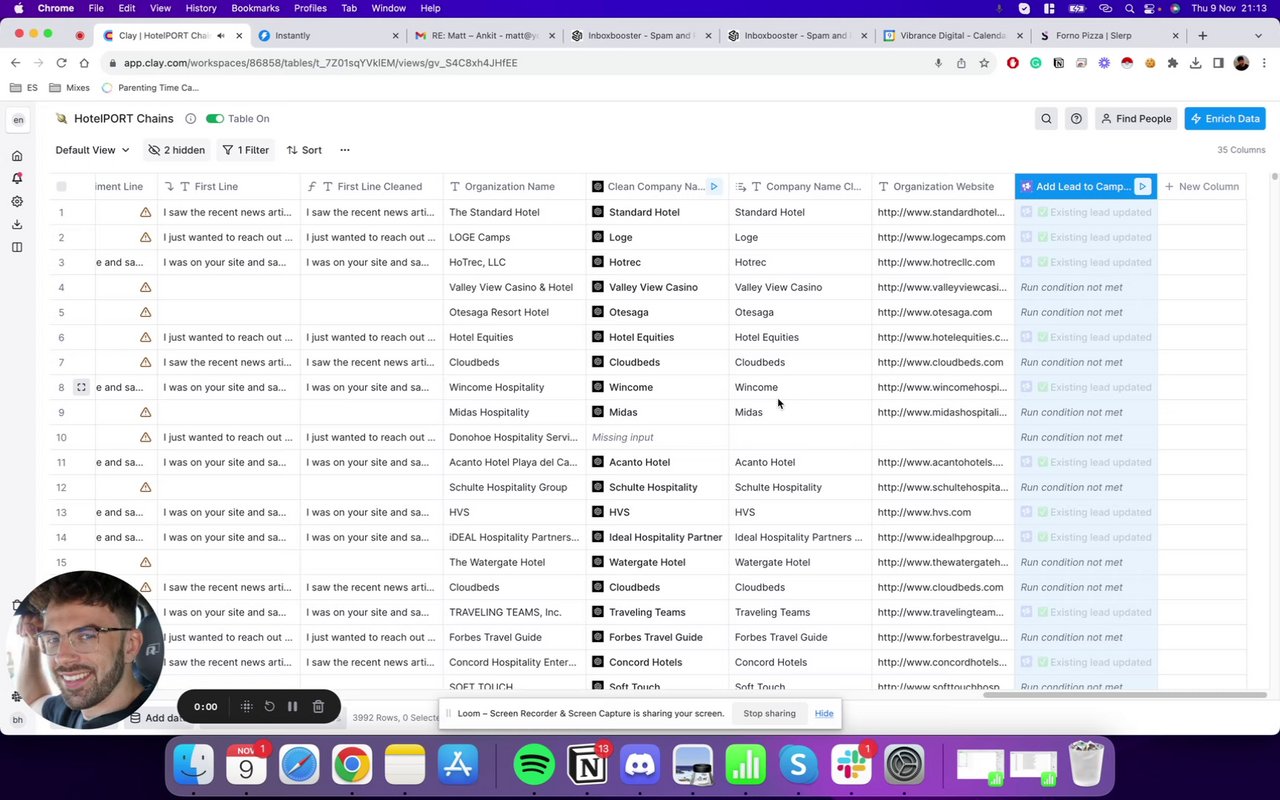The image size is (1280, 800).
Task: Switch to the Vibrance Digital Calendar tab
Action: point(952,35)
